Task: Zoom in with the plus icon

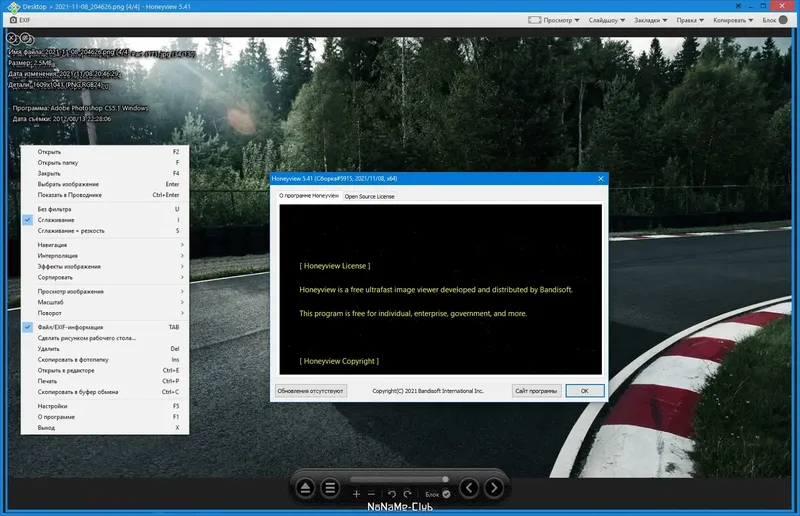Action: pyautogui.click(x=356, y=494)
